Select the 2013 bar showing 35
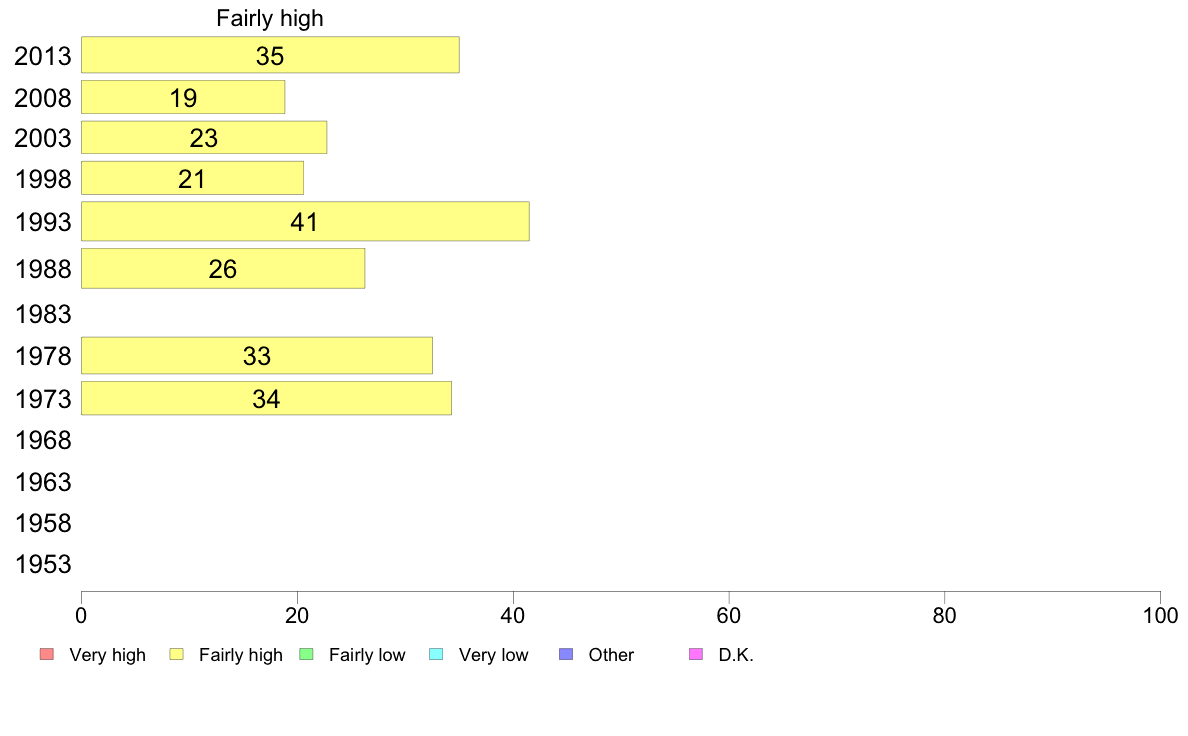 (x=270, y=55)
